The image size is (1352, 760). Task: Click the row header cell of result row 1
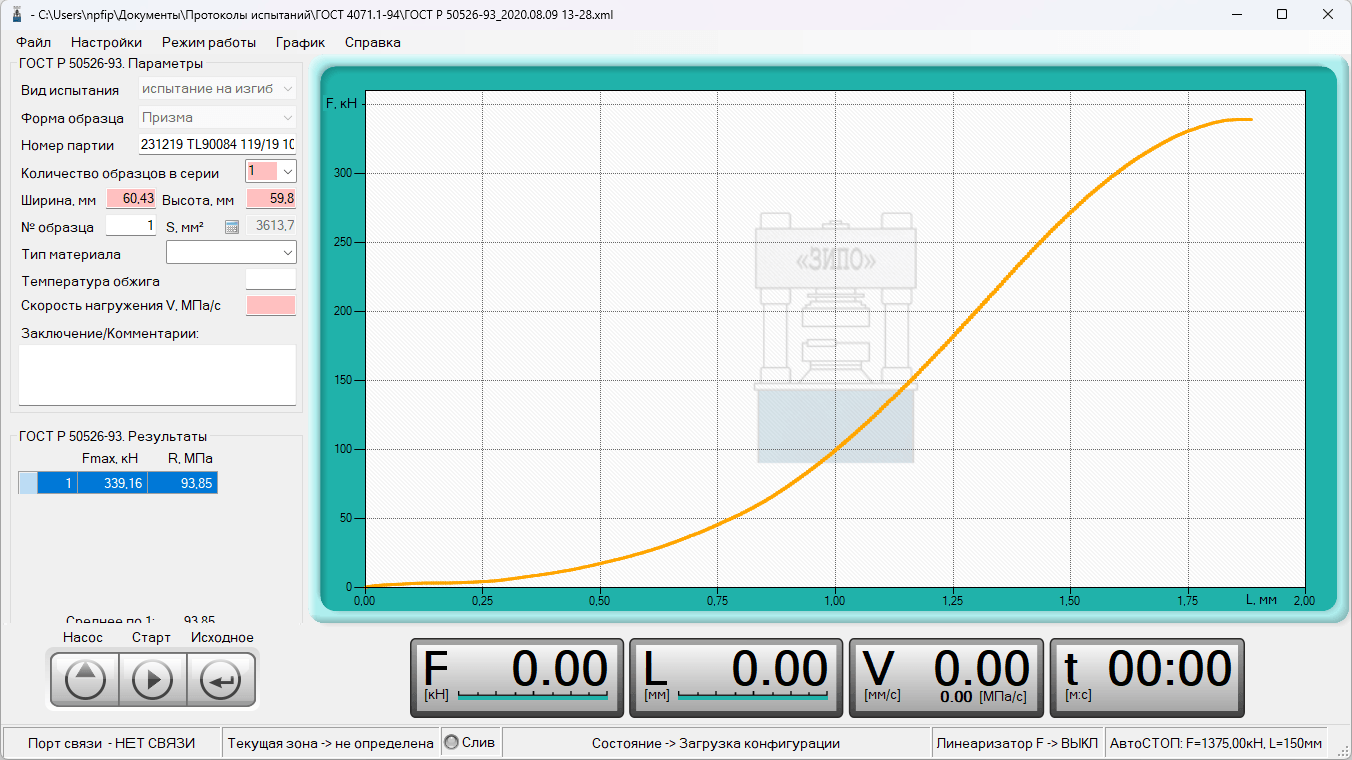28,483
